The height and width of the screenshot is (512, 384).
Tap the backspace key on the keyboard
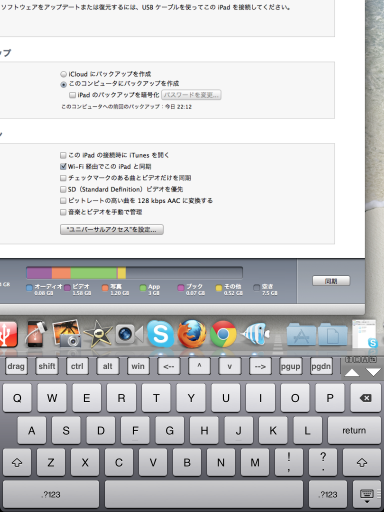pos(366,398)
